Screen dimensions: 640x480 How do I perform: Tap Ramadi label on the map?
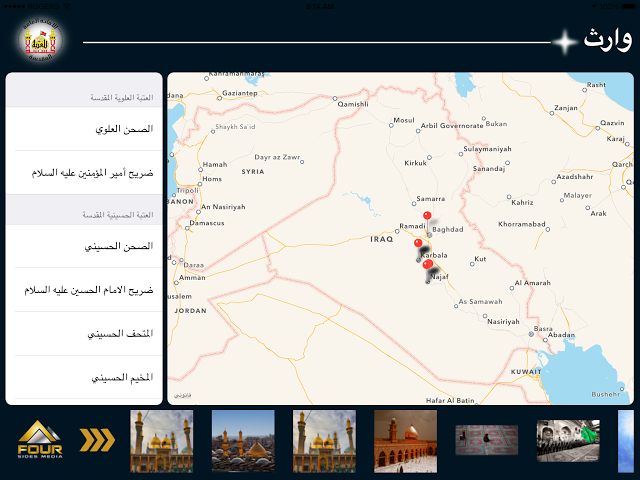[412, 226]
